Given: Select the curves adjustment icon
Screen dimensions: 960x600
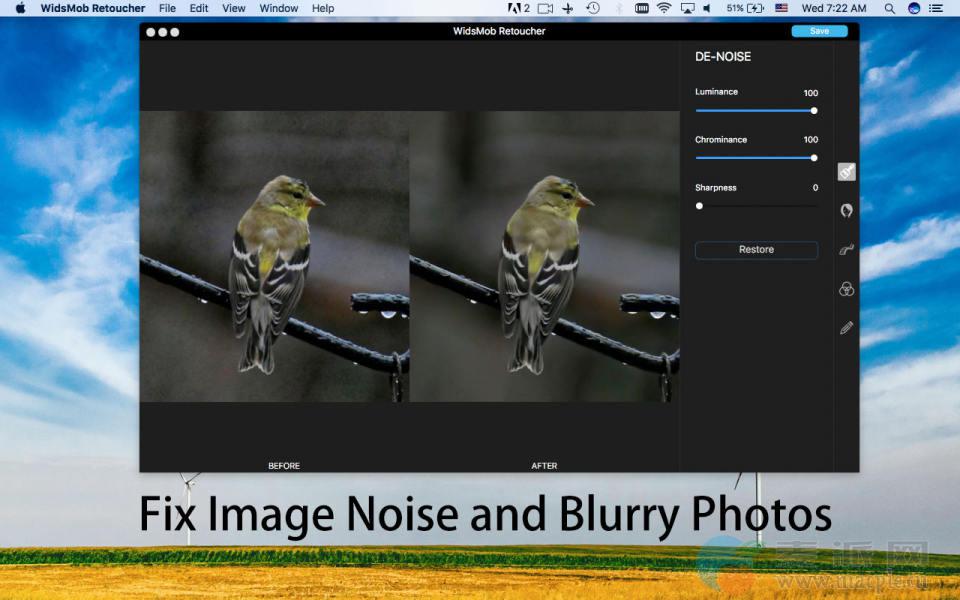Looking at the screenshot, I should 846,250.
